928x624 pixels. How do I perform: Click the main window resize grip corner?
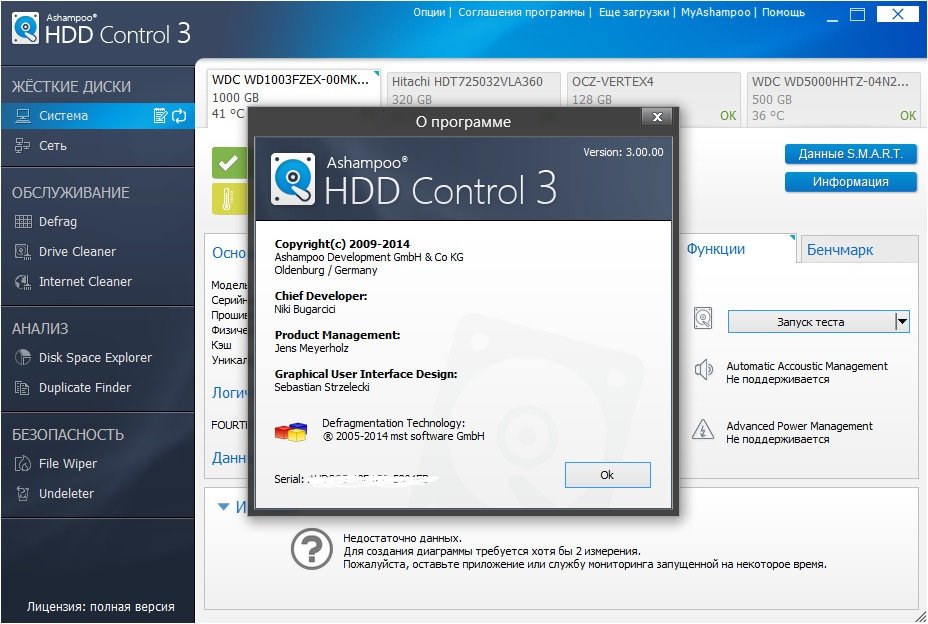(919, 615)
